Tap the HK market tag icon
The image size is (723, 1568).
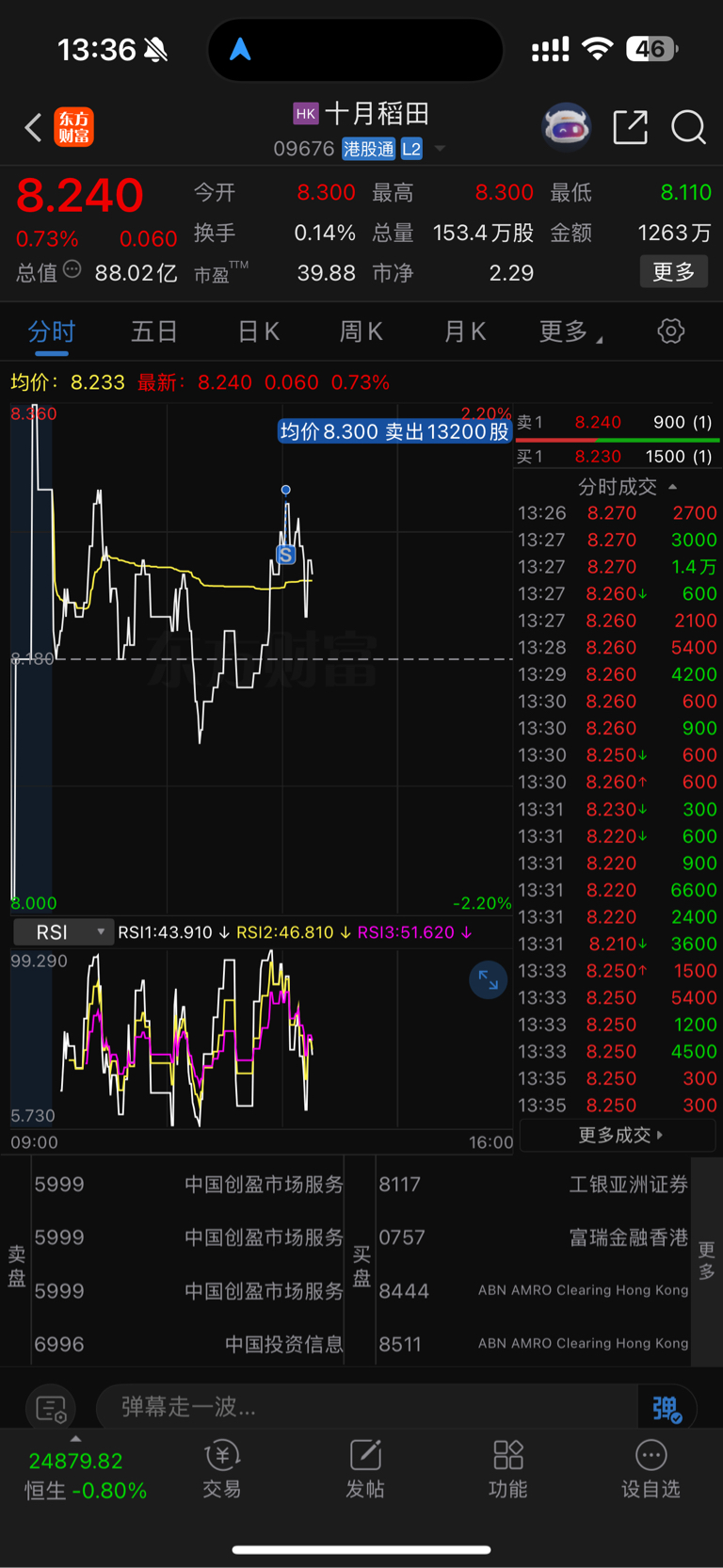coord(306,114)
